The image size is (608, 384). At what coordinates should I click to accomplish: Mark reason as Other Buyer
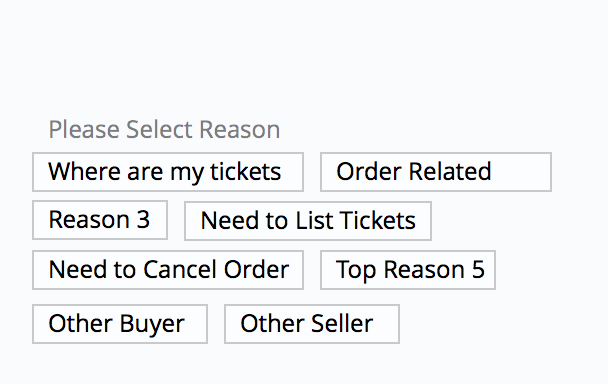(x=120, y=324)
